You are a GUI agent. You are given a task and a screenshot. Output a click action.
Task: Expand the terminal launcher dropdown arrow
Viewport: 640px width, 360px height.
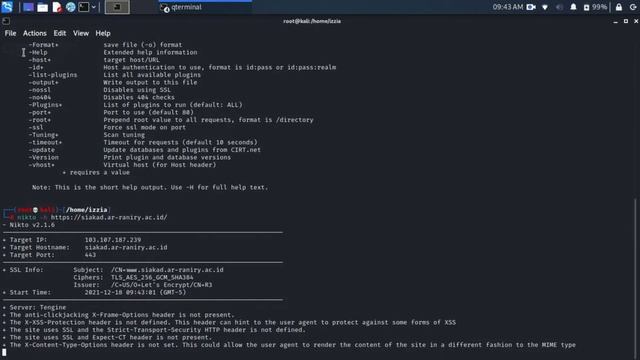94,7
